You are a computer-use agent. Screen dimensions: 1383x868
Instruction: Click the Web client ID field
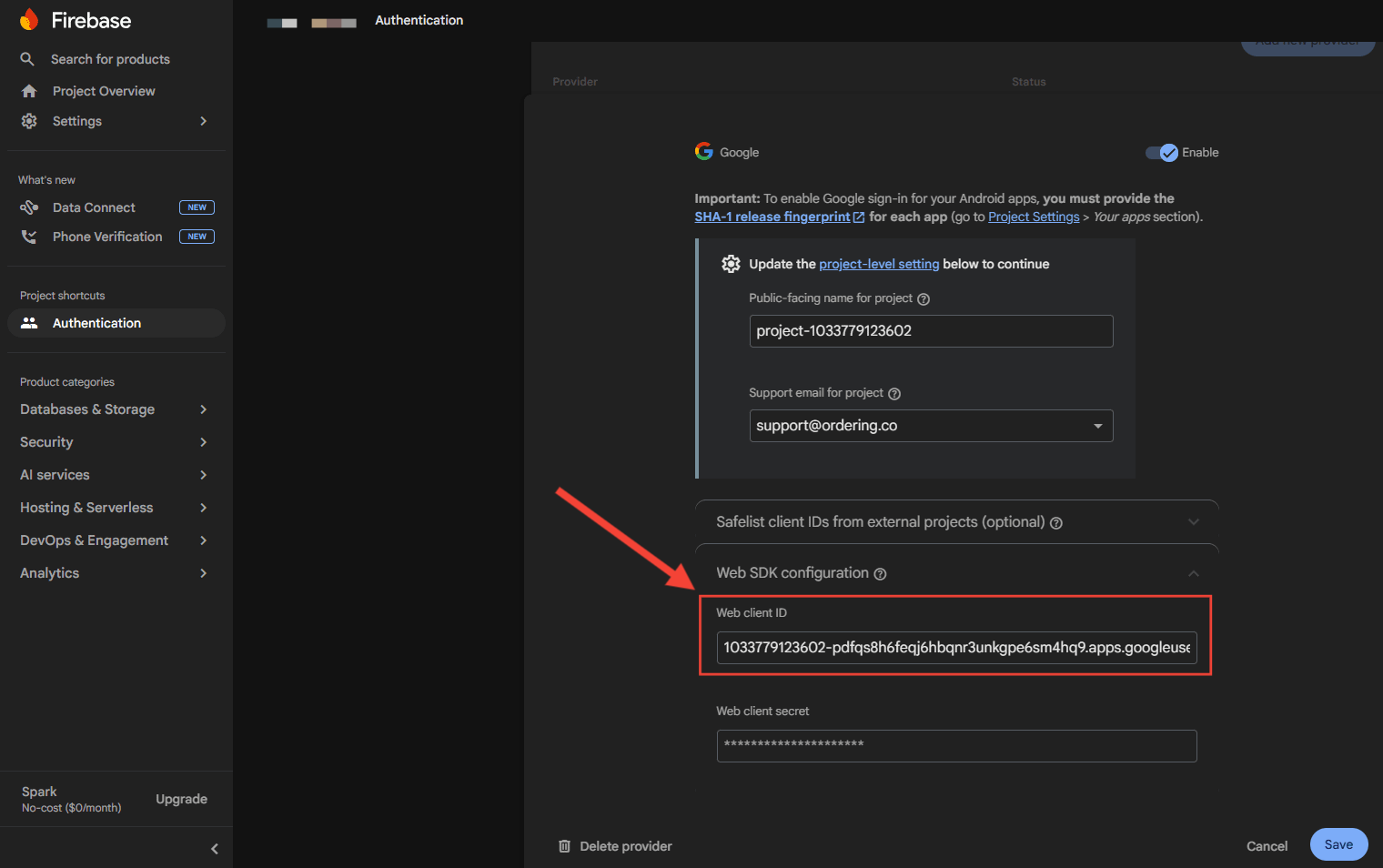[x=956, y=648]
